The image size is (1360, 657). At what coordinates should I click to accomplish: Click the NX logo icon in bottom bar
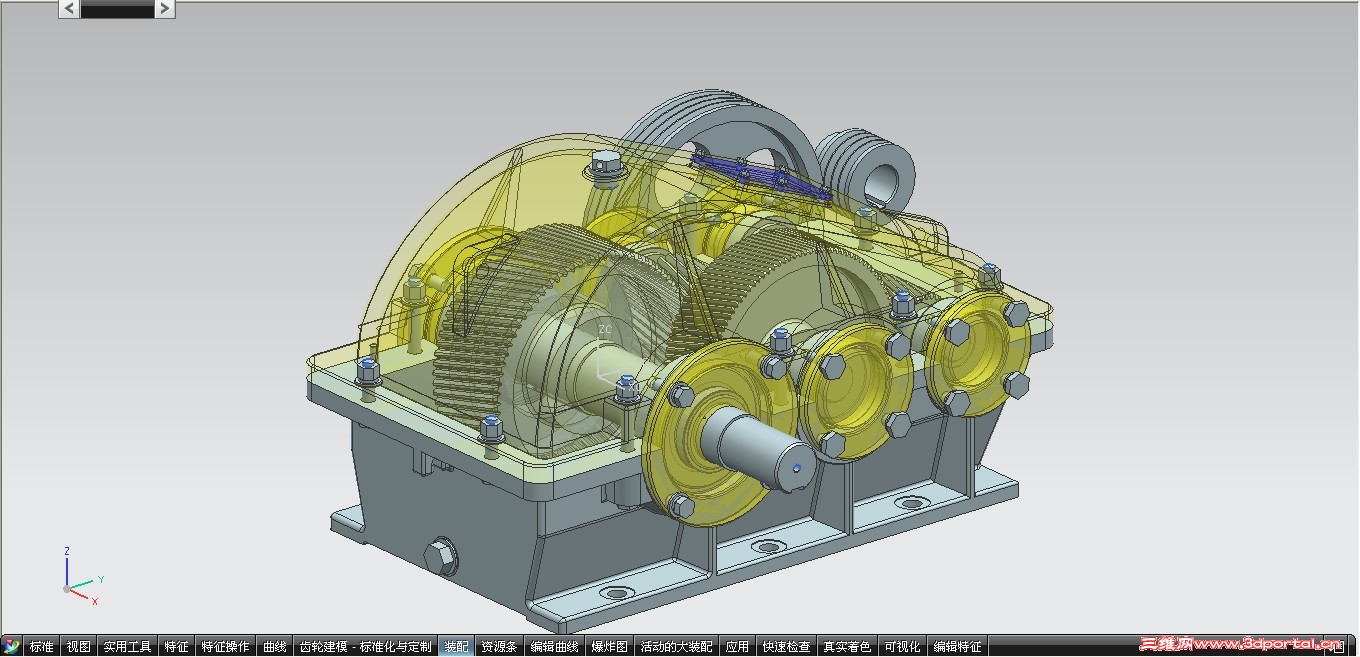[x=12, y=646]
